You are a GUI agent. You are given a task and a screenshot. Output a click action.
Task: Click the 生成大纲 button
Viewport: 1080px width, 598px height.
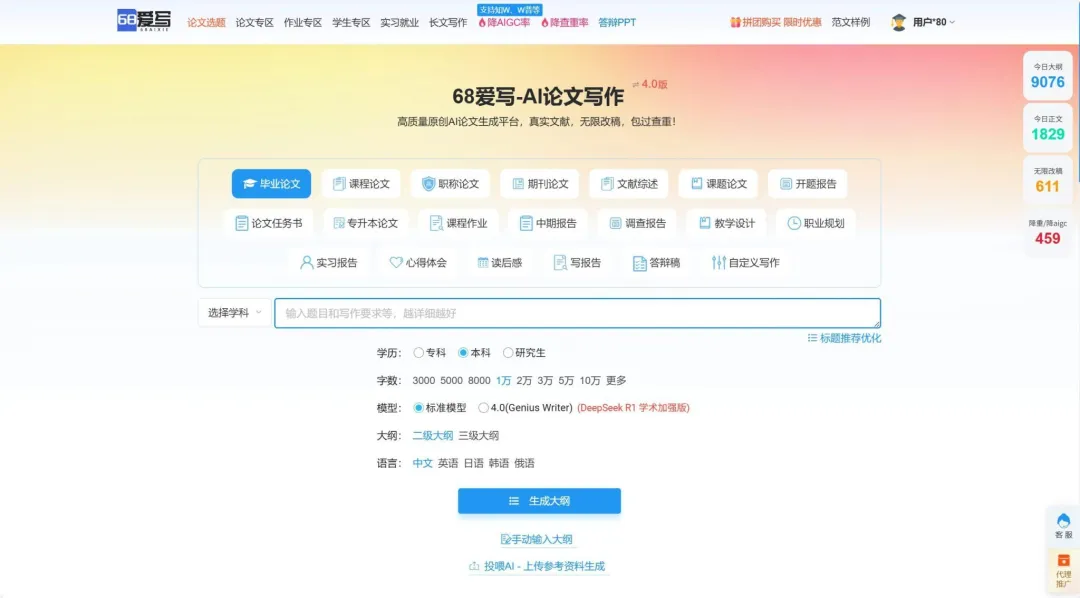tap(539, 501)
